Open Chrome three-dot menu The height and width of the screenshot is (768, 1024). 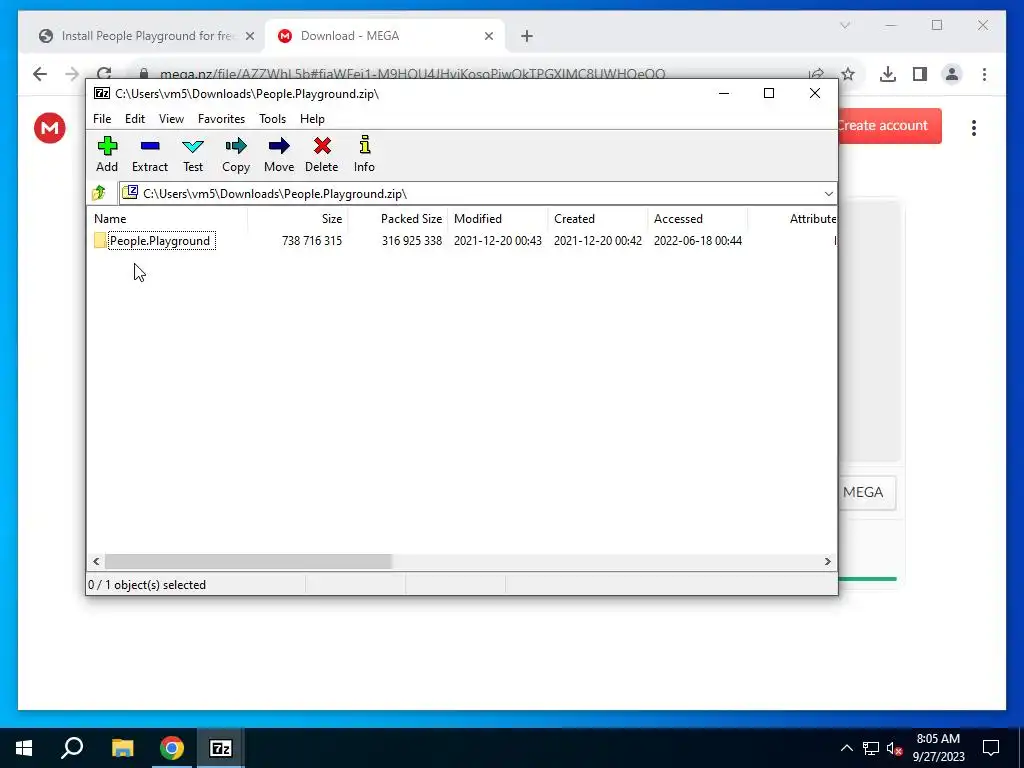click(x=984, y=74)
